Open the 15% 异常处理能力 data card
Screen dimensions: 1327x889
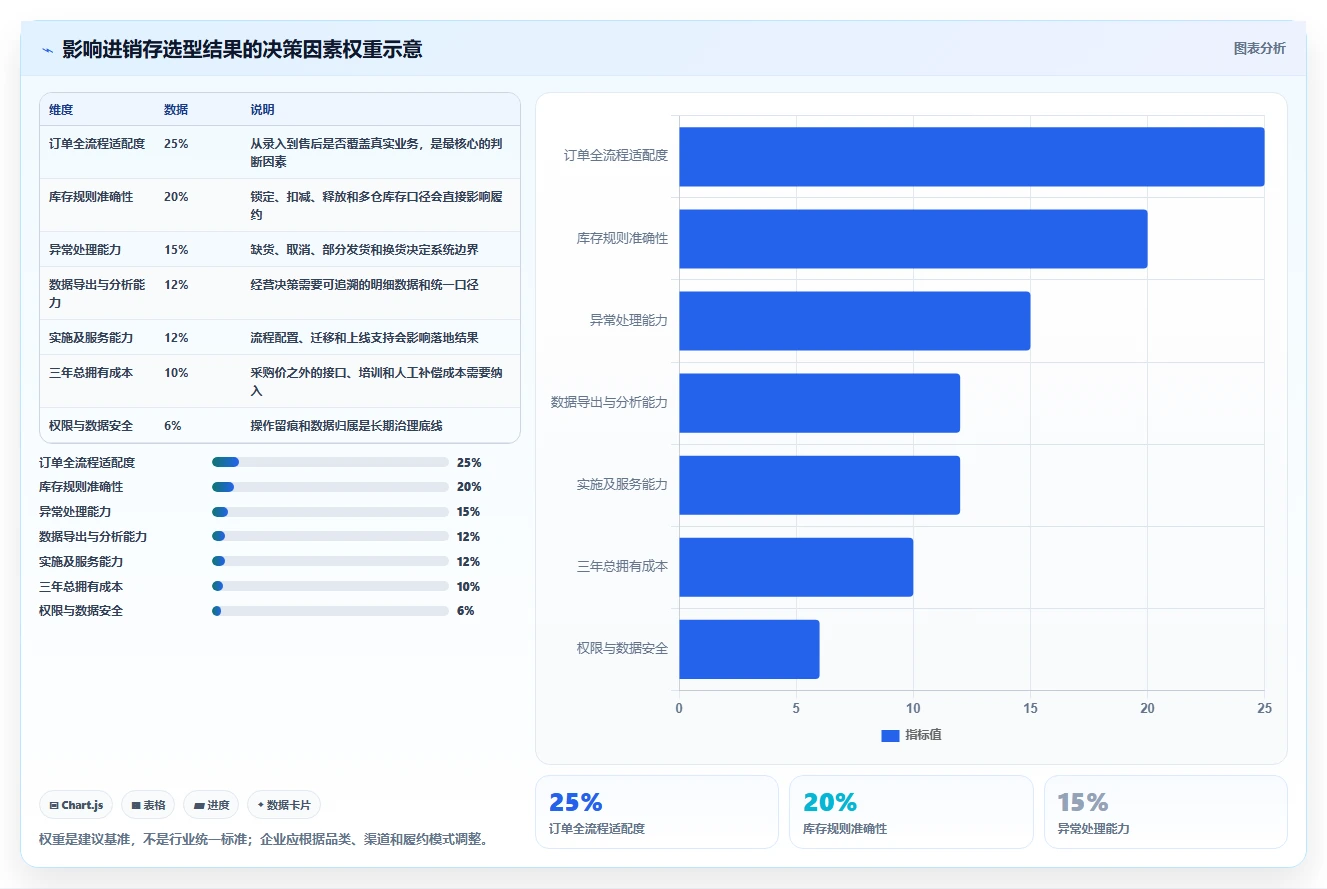1165,812
